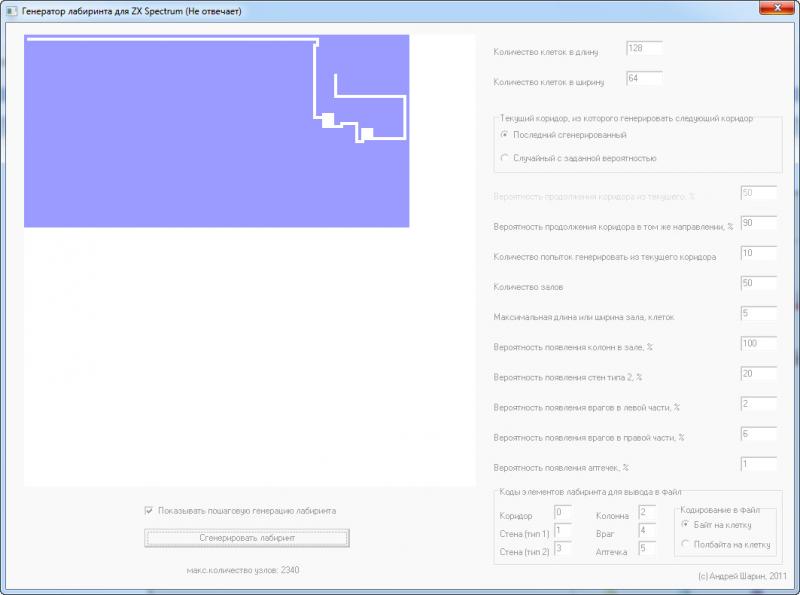Click the 'Максимальная длина или ширина зала' field

pos(757,314)
